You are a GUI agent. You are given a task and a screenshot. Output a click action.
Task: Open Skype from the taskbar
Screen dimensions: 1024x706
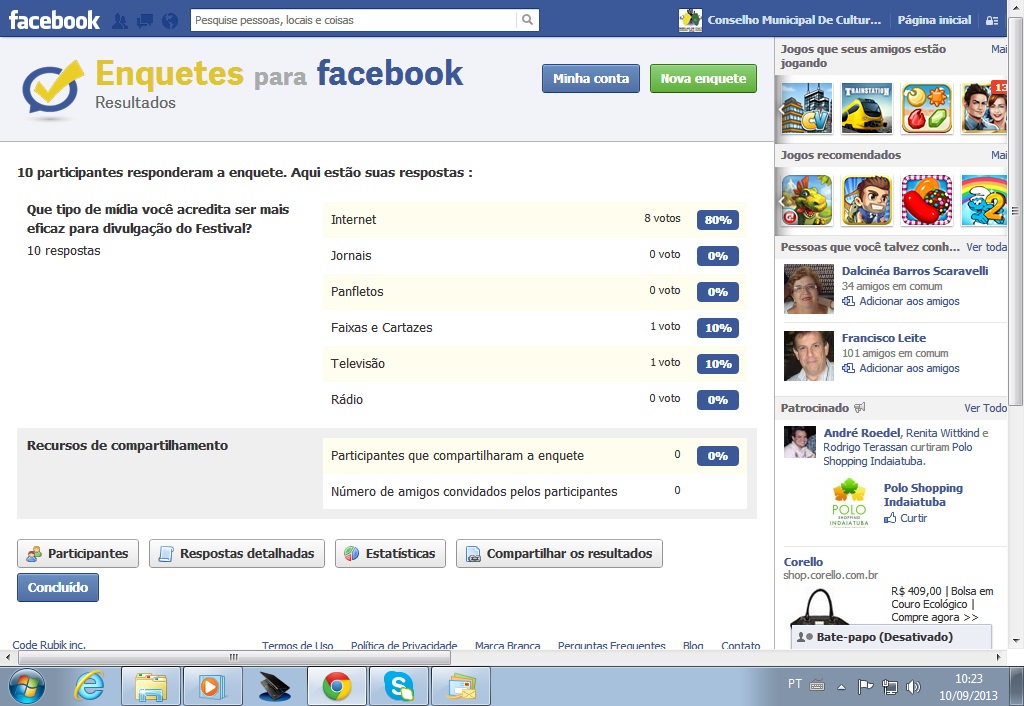tap(399, 686)
